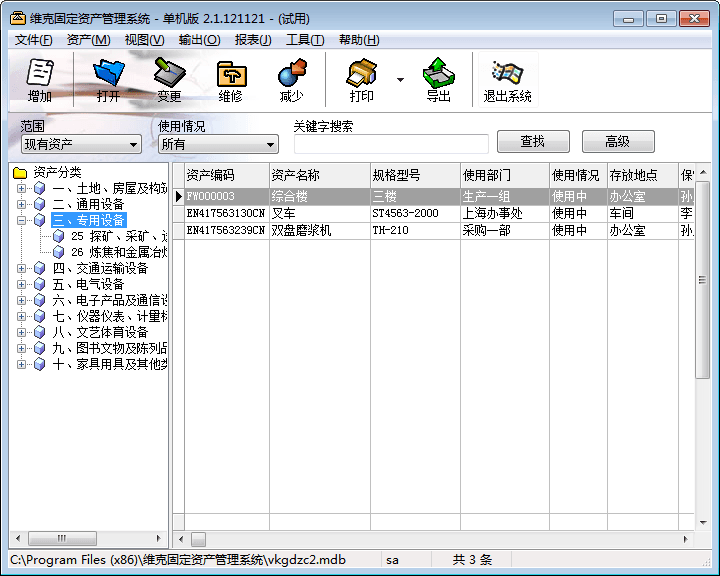
Task: Click the 高级 advanced button
Action: (617, 142)
